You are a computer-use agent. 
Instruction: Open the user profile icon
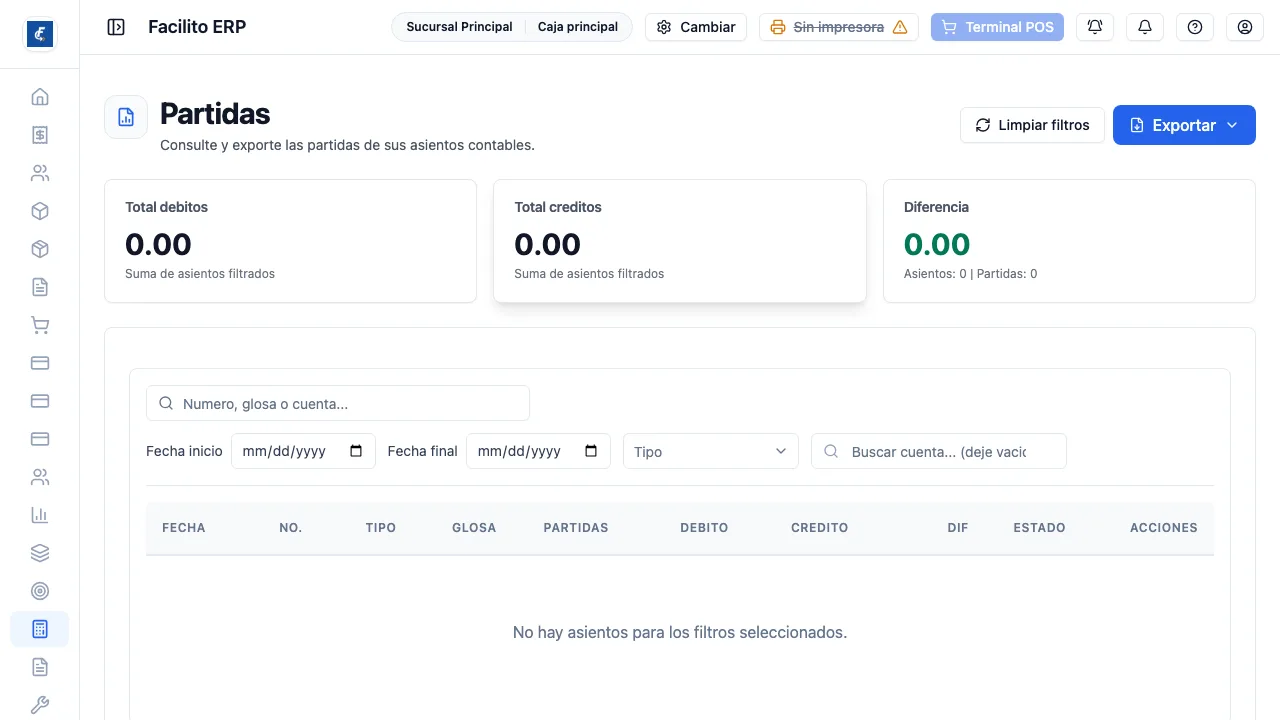click(1245, 27)
